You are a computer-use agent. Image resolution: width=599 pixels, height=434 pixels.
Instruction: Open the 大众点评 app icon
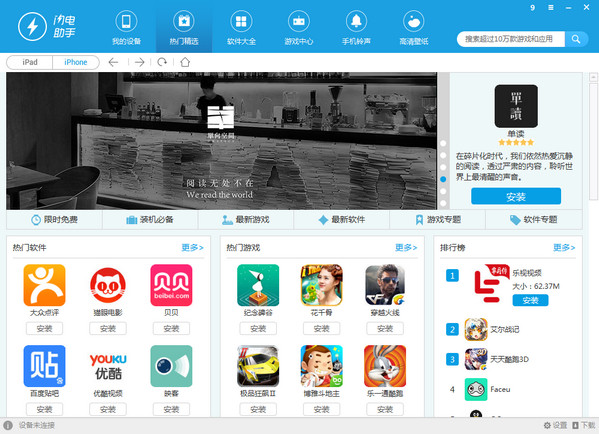pos(44,285)
